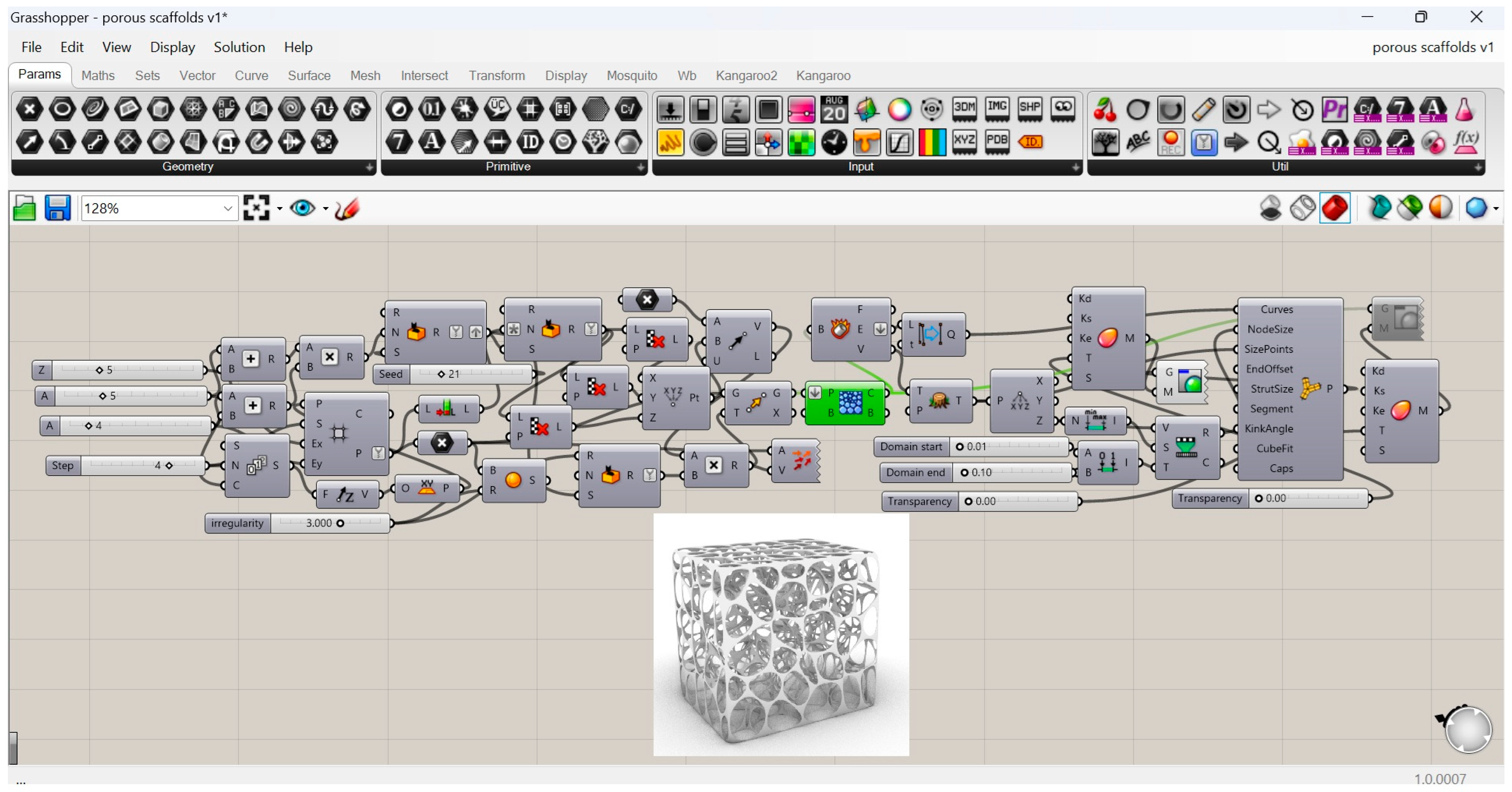The height and width of the screenshot is (792, 1512).
Task: Click the Data Recorder REC icon
Action: (1170, 142)
